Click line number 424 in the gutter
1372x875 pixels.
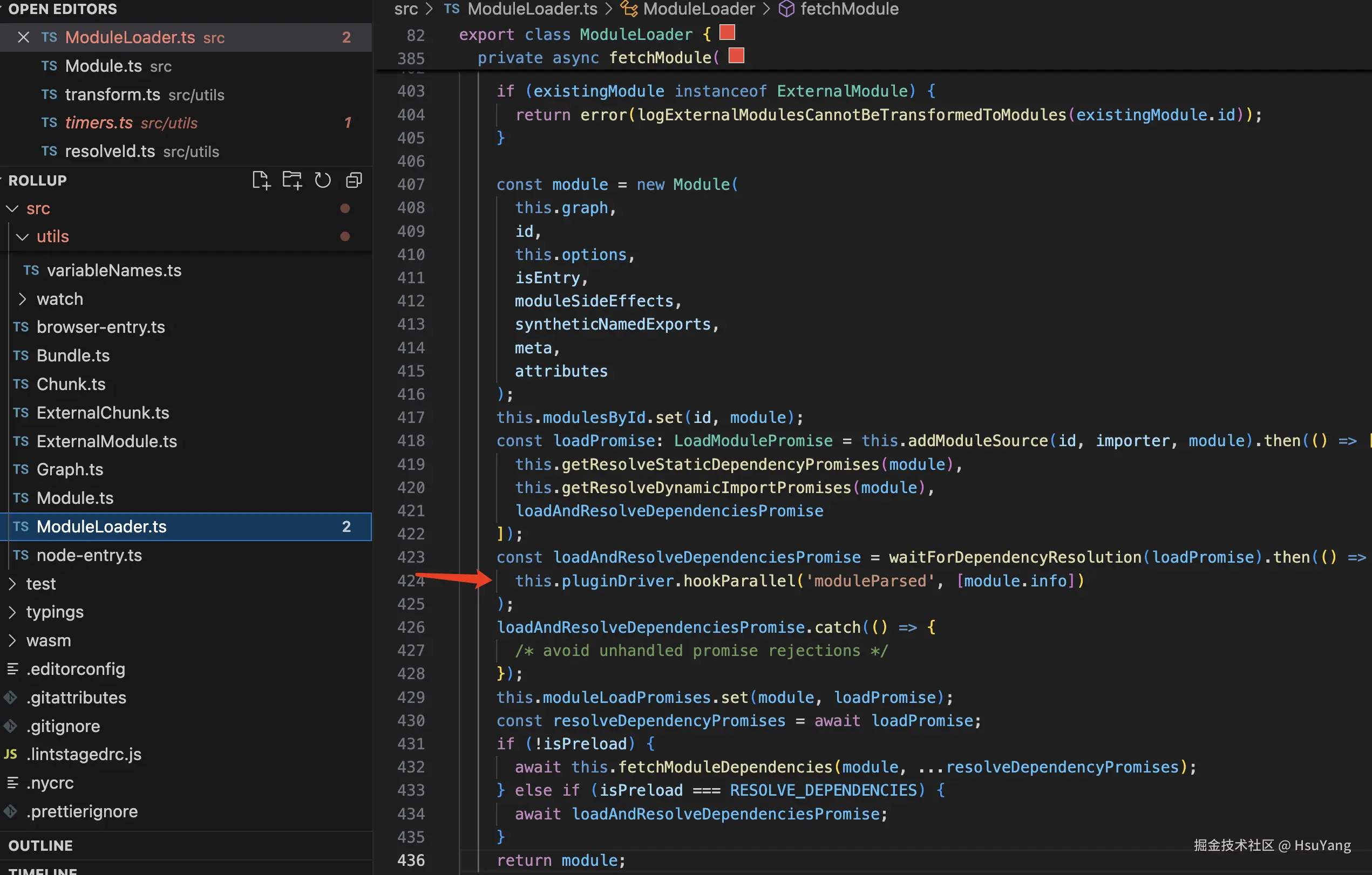[x=410, y=580]
